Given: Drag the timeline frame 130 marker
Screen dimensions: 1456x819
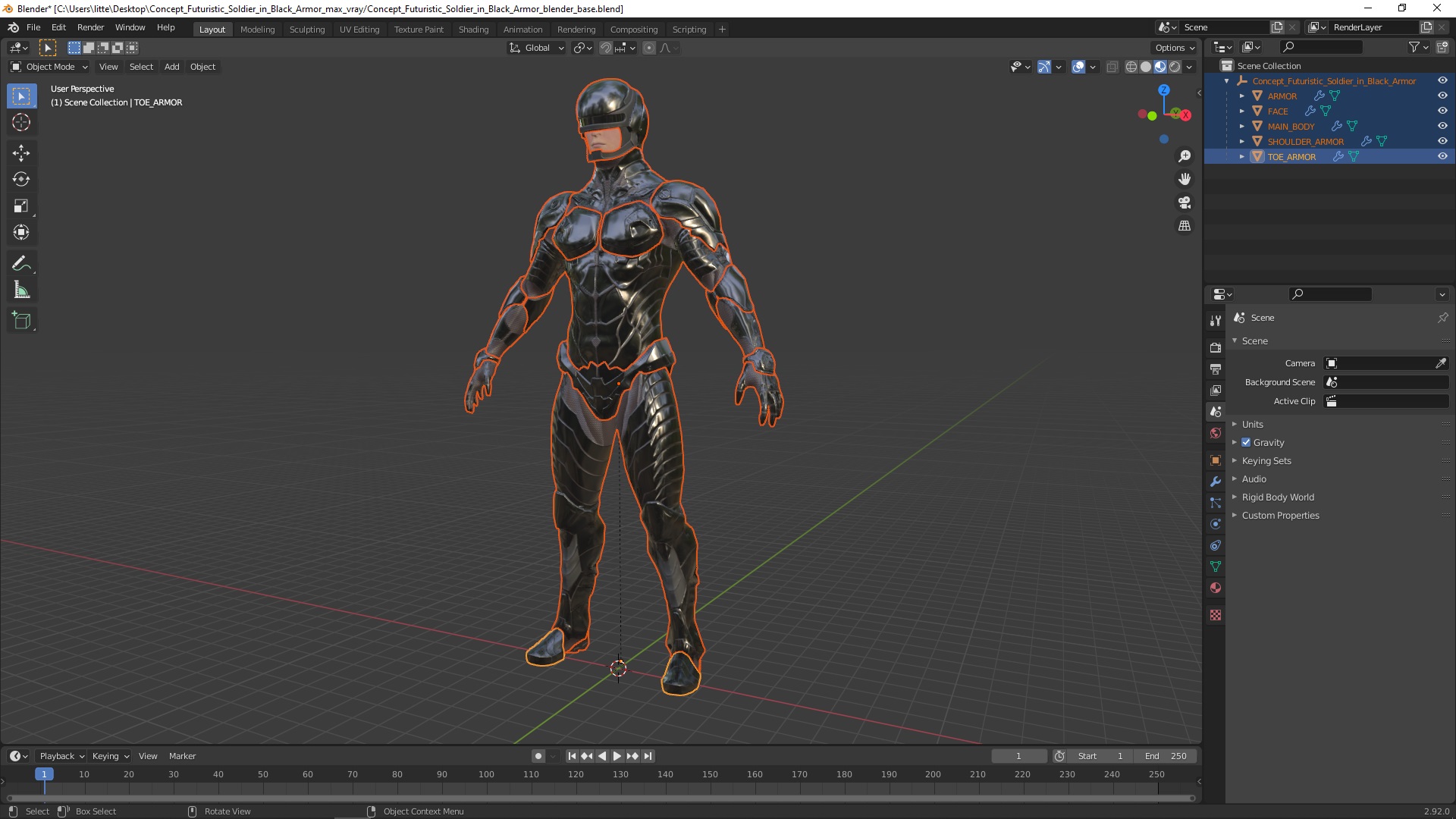Looking at the screenshot, I should coord(620,774).
